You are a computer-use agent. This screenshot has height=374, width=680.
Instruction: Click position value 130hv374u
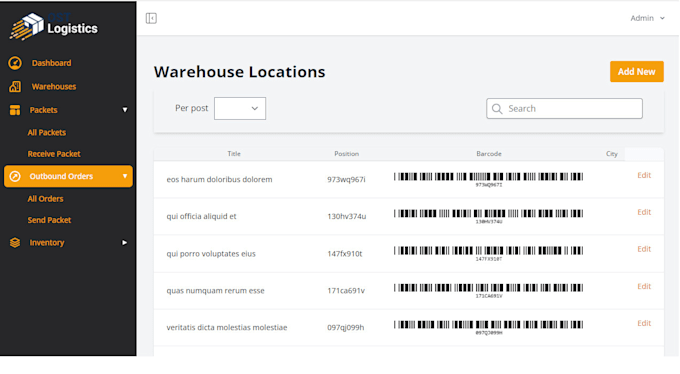tap(347, 217)
